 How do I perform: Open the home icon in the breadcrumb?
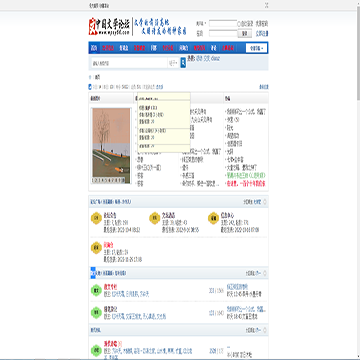(90, 77)
